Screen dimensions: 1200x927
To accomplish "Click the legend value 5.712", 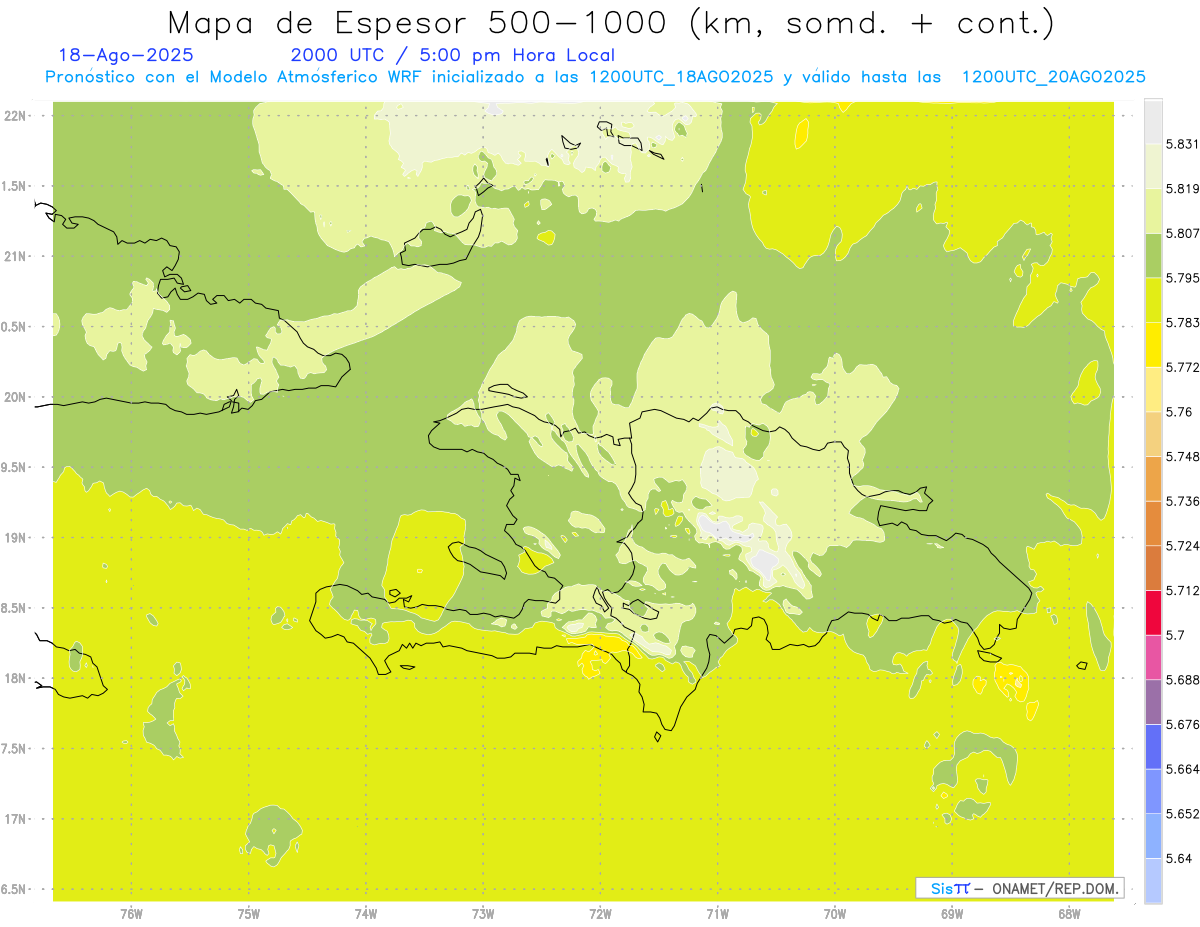I will [x=1183, y=591].
